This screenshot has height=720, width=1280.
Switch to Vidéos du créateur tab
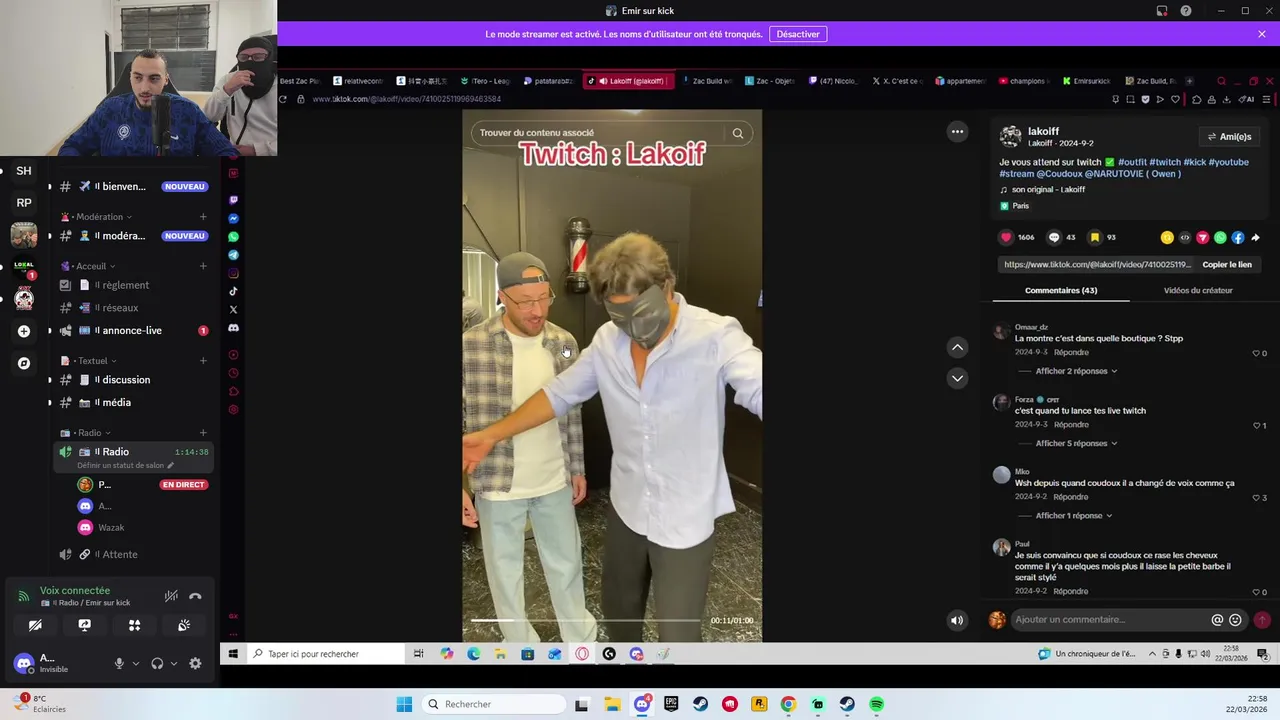pos(1198,290)
